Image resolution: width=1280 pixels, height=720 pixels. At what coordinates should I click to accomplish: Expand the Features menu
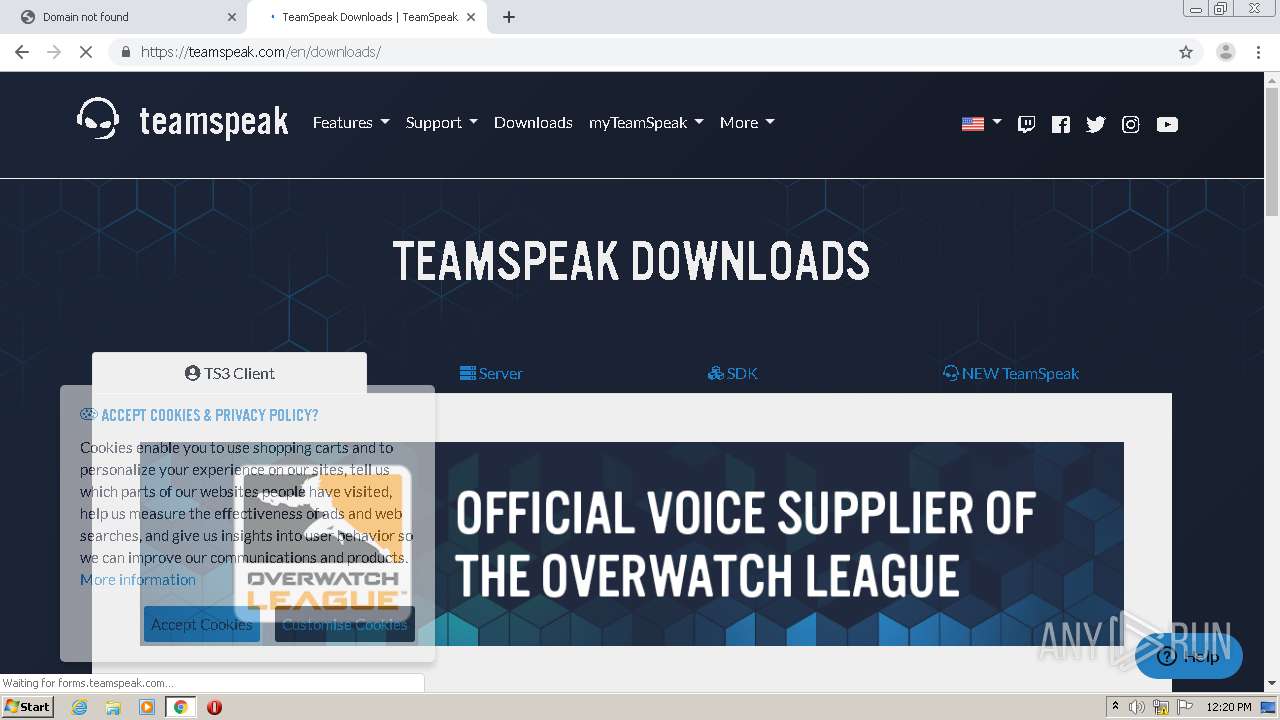(351, 122)
